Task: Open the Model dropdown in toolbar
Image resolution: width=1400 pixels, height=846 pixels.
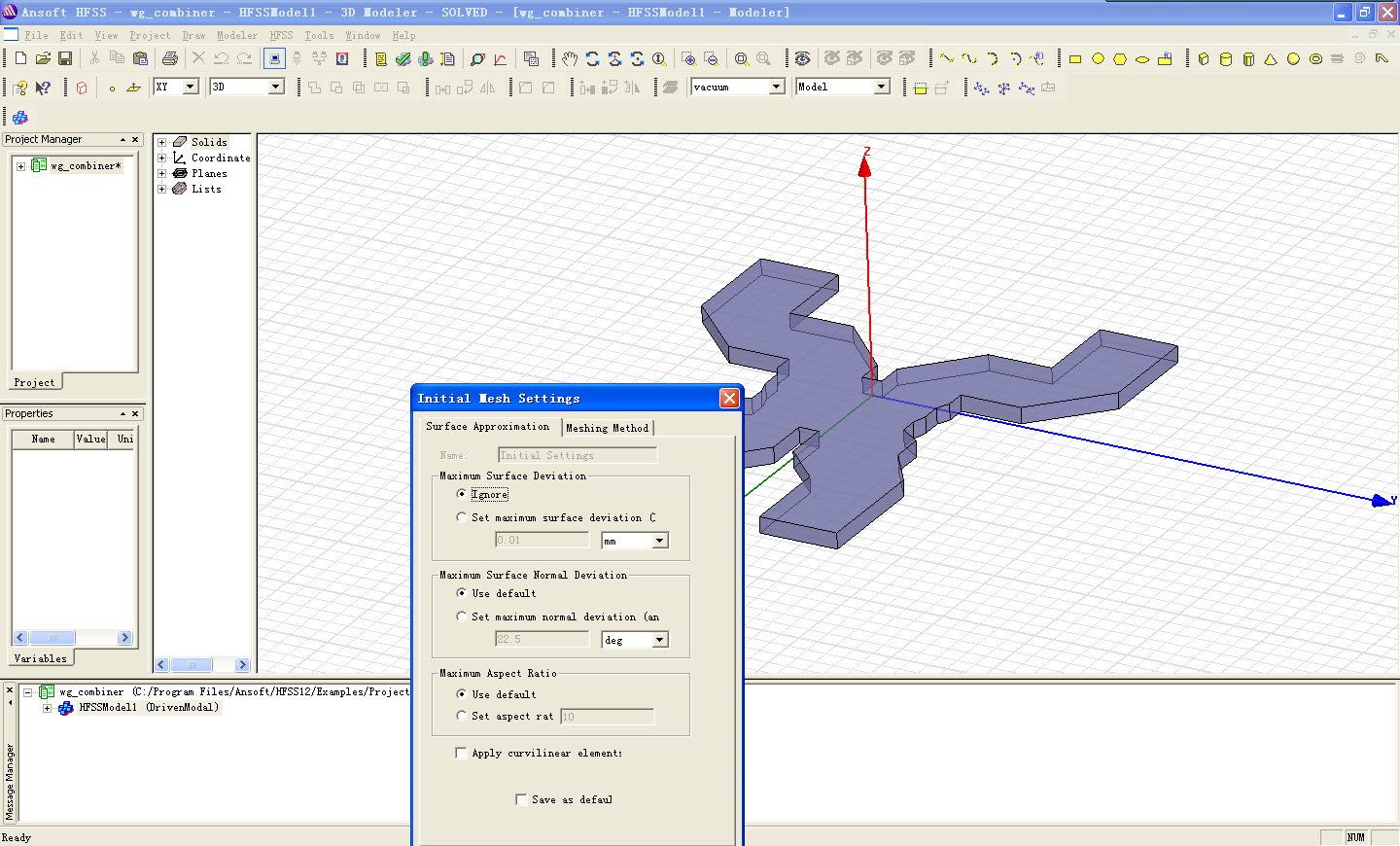Action: click(x=882, y=87)
